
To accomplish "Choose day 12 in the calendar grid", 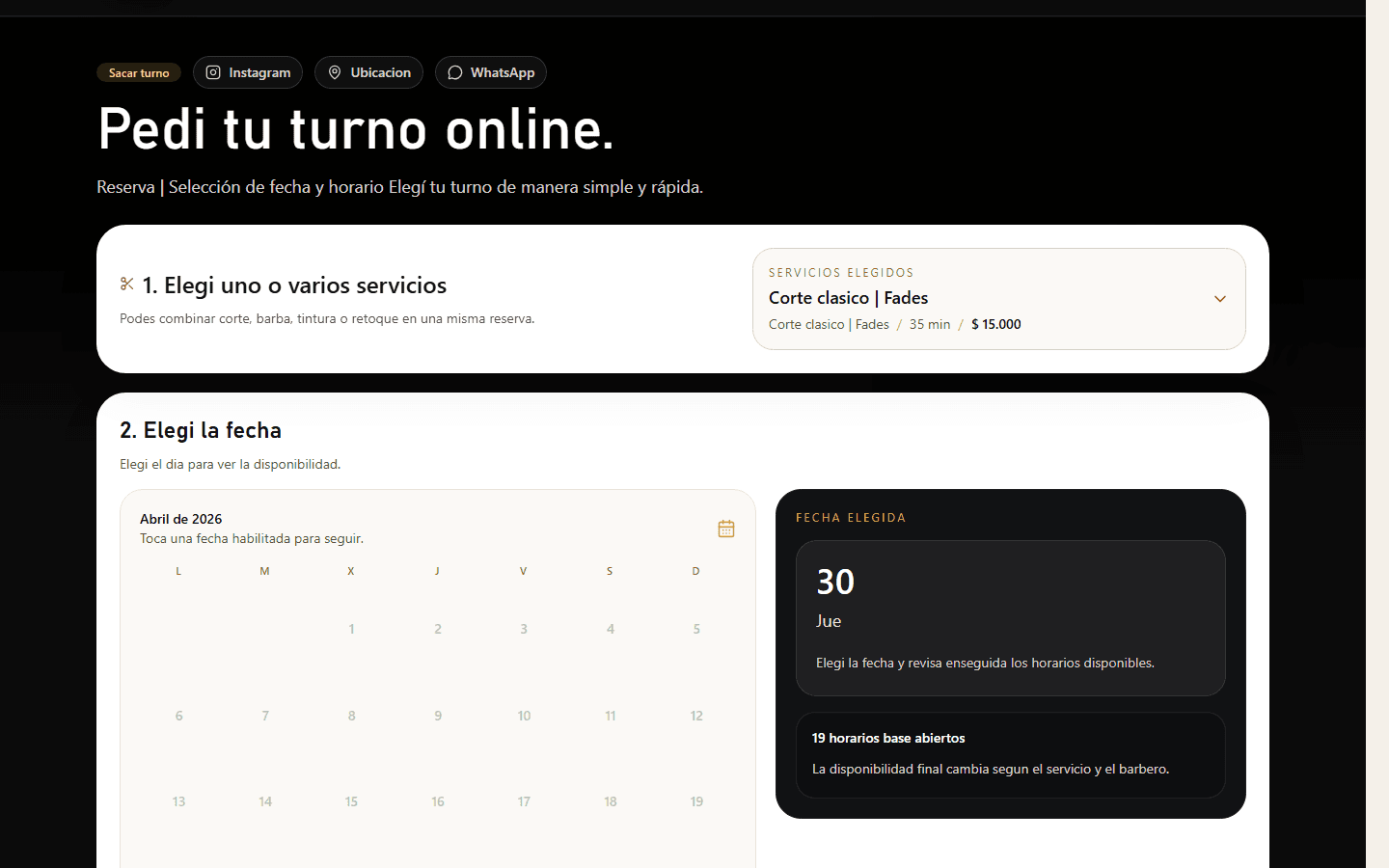I will click(x=696, y=716).
